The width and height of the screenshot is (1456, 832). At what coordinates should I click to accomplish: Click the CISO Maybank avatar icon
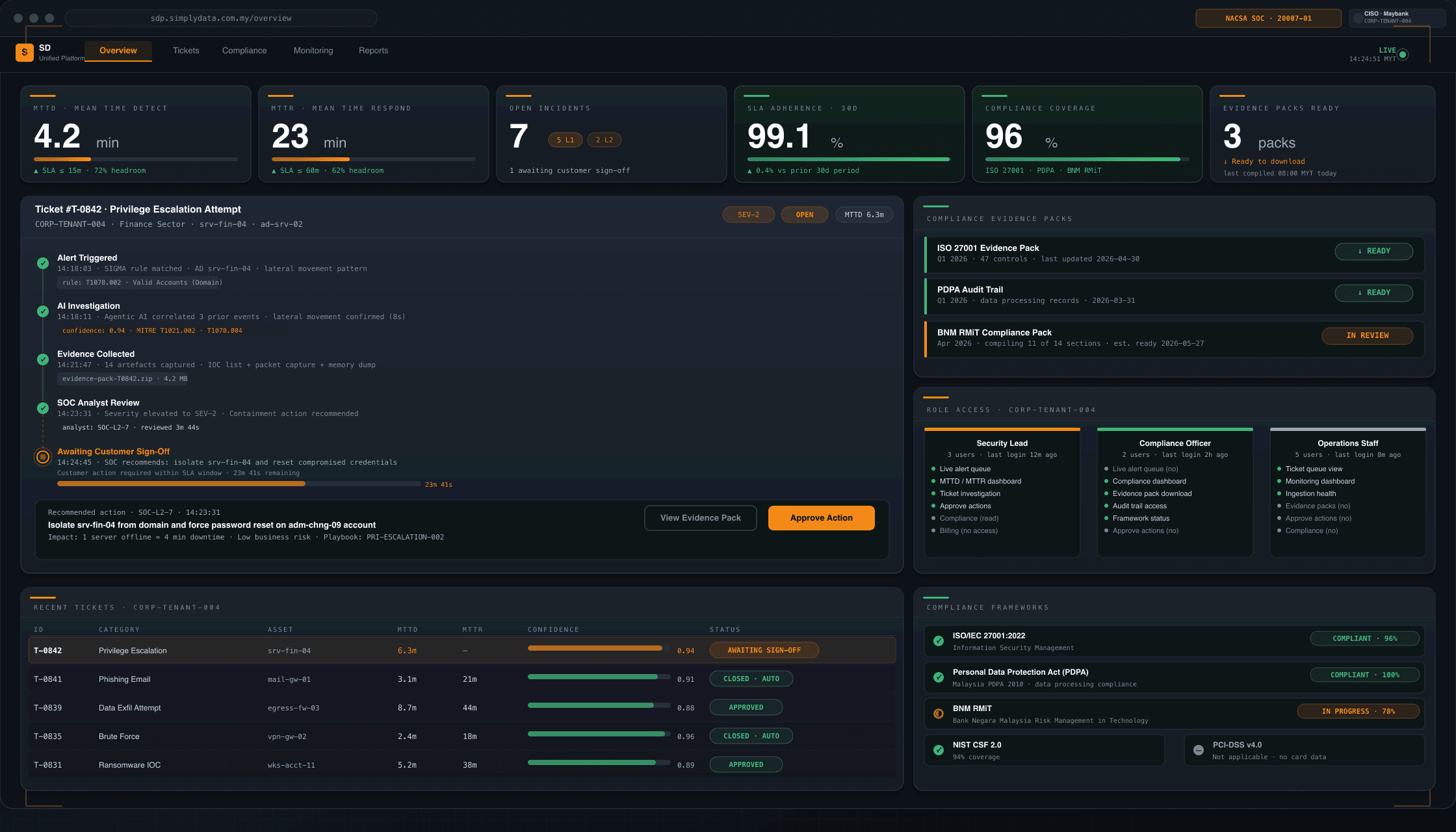1358,18
